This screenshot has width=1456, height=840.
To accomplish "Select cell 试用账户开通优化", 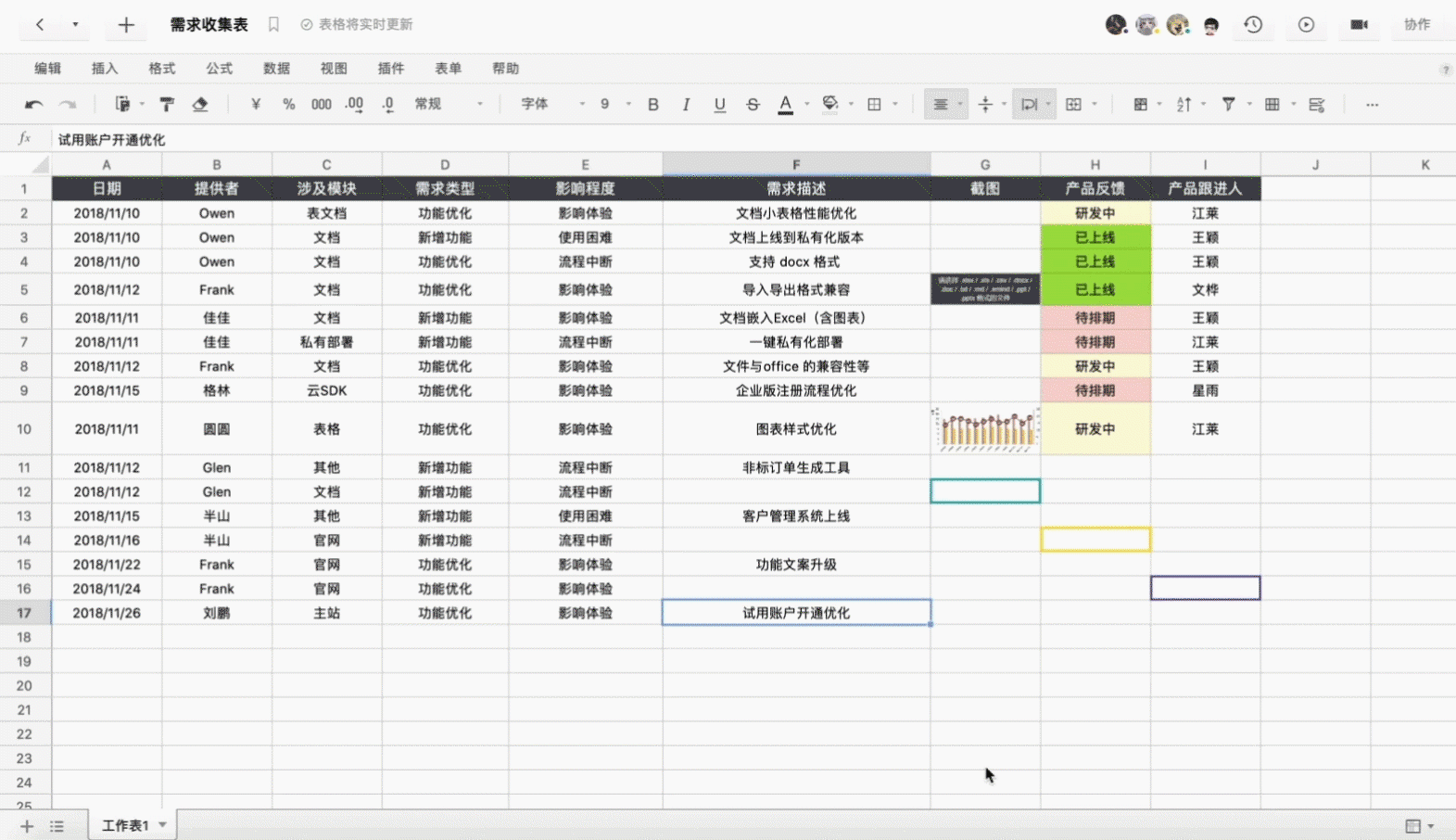I will tap(796, 613).
